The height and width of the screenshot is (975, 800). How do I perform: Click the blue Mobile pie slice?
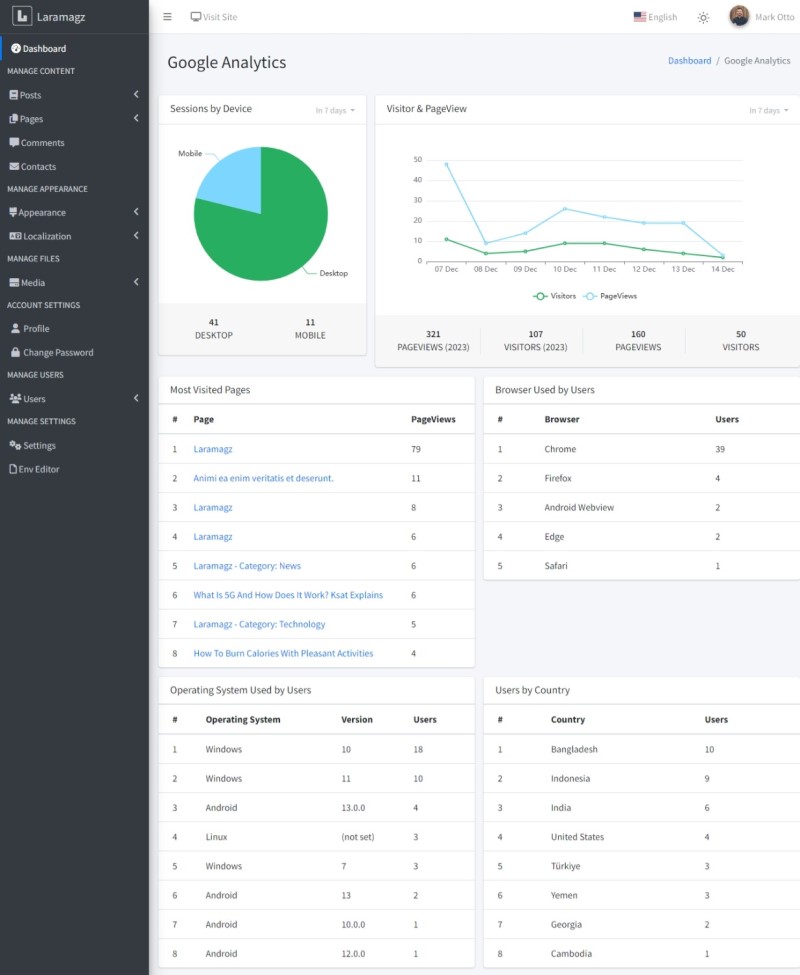233,180
